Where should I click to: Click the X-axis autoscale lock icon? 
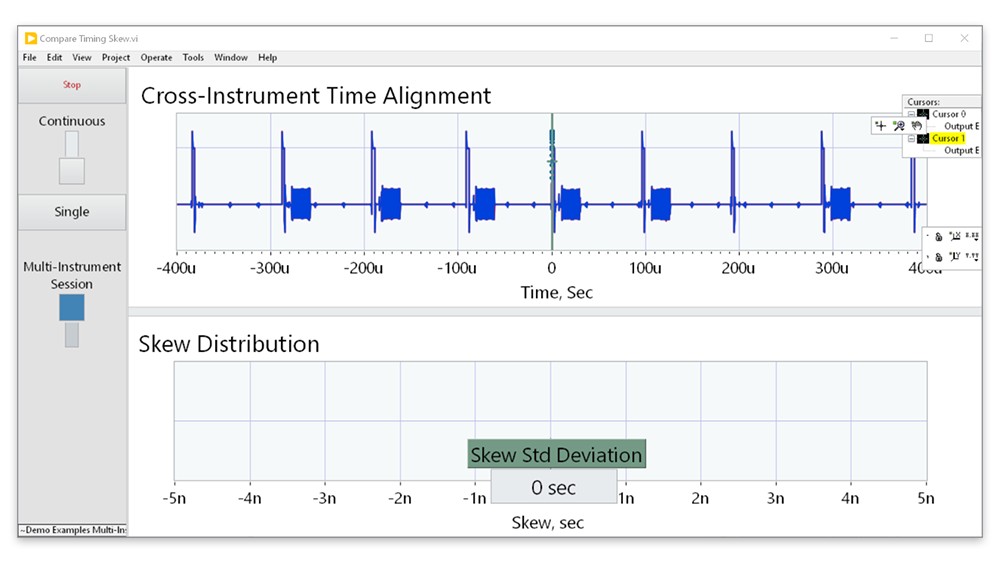pos(938,236)
